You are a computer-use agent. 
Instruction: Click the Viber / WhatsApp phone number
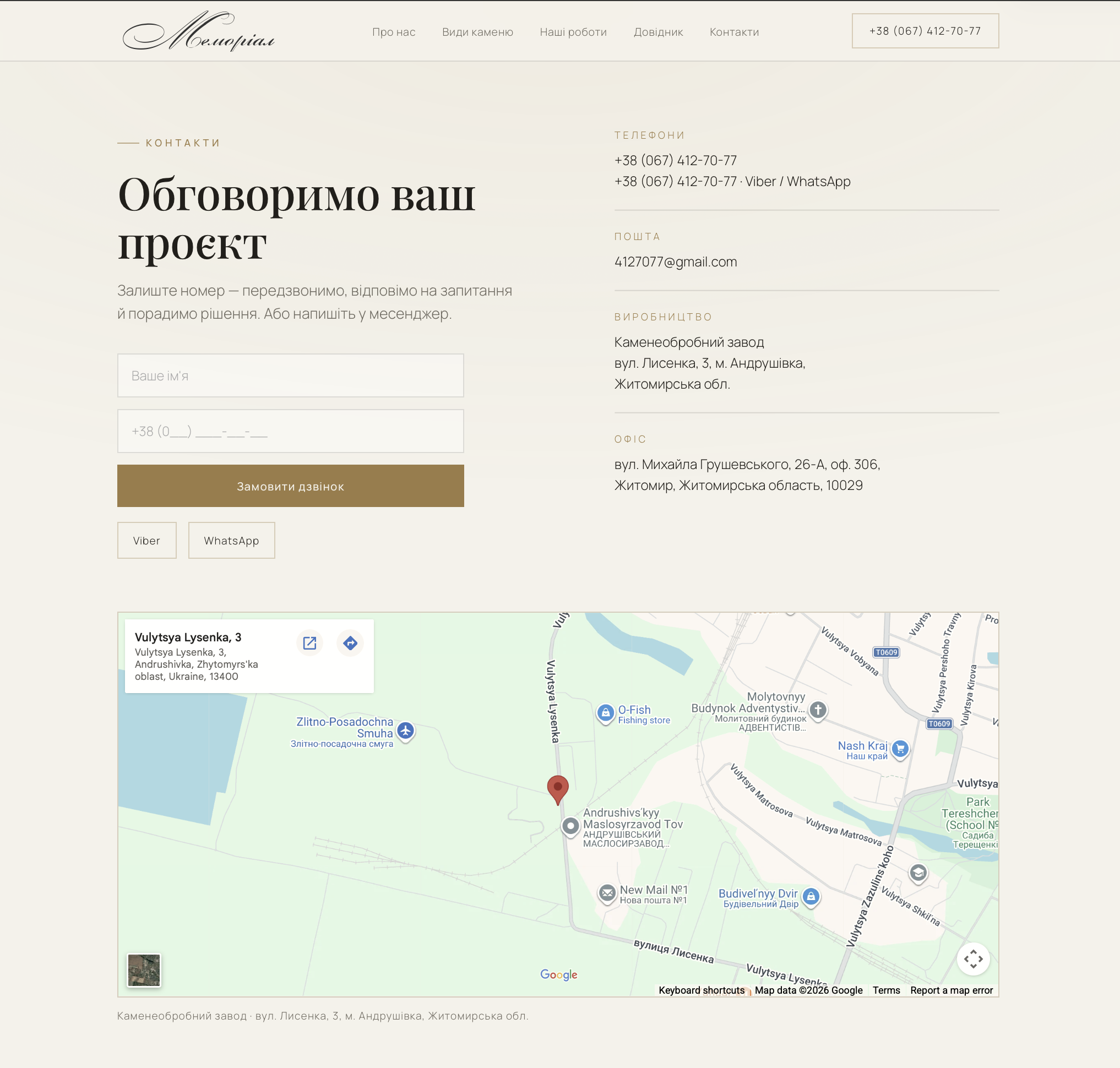click(x=732, y=182)
